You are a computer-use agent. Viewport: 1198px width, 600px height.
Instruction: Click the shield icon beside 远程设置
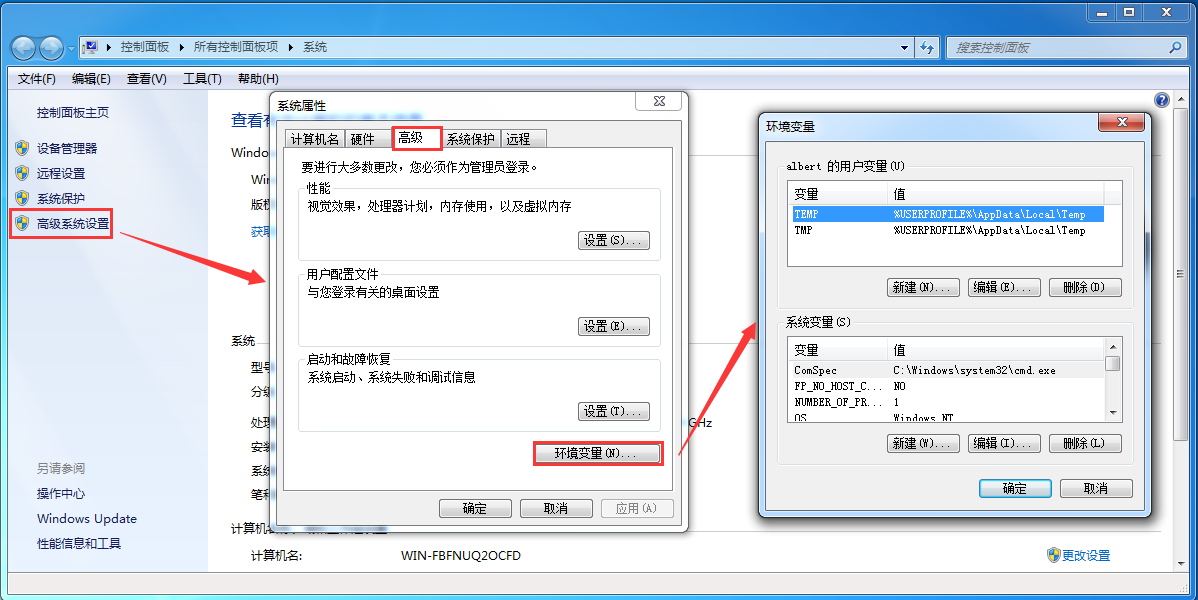(22, 174)
